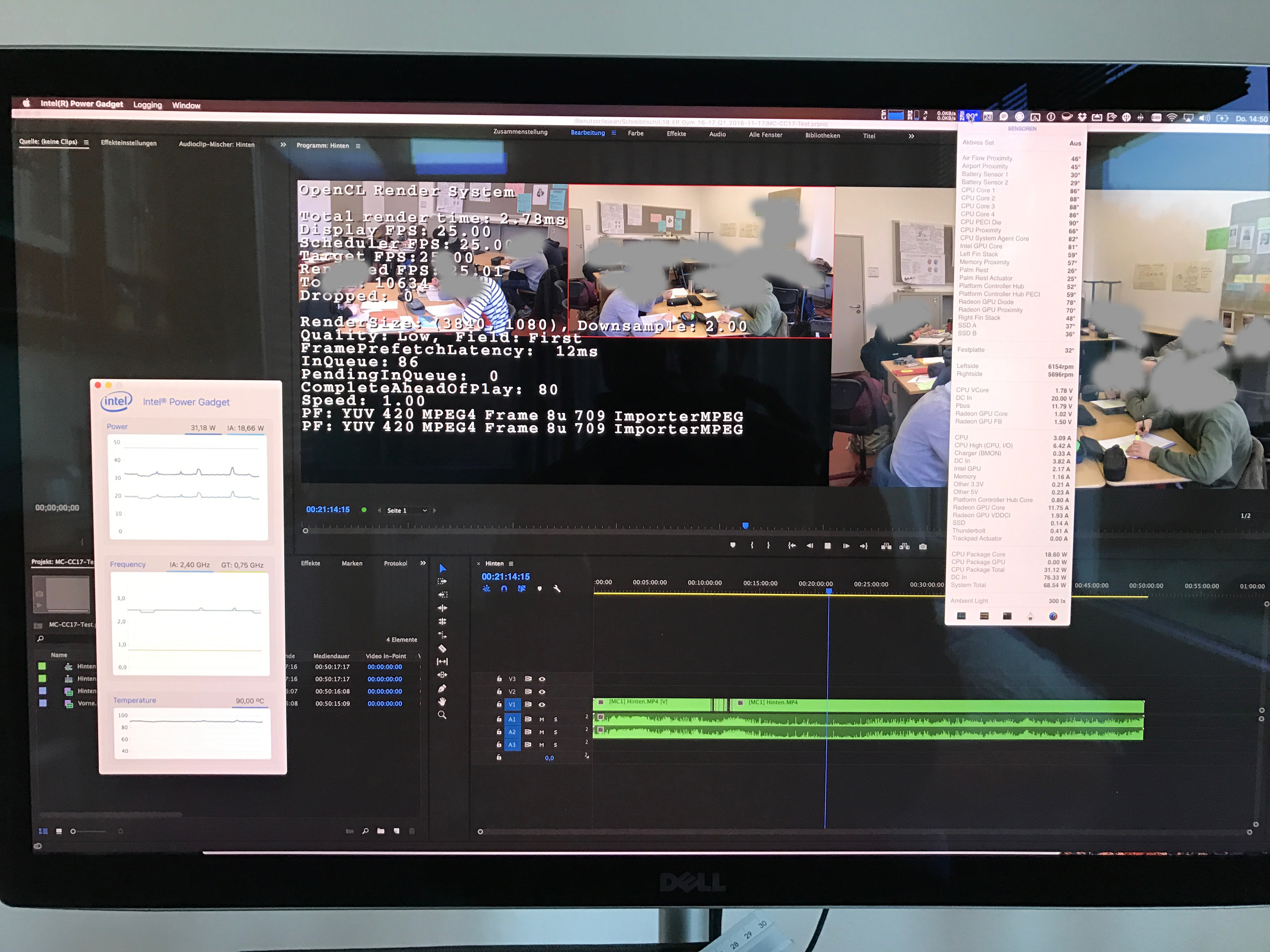The height and width of the screenshot is (952, 1270).
Task: Select the Razor tool
Action: (442, 649)
